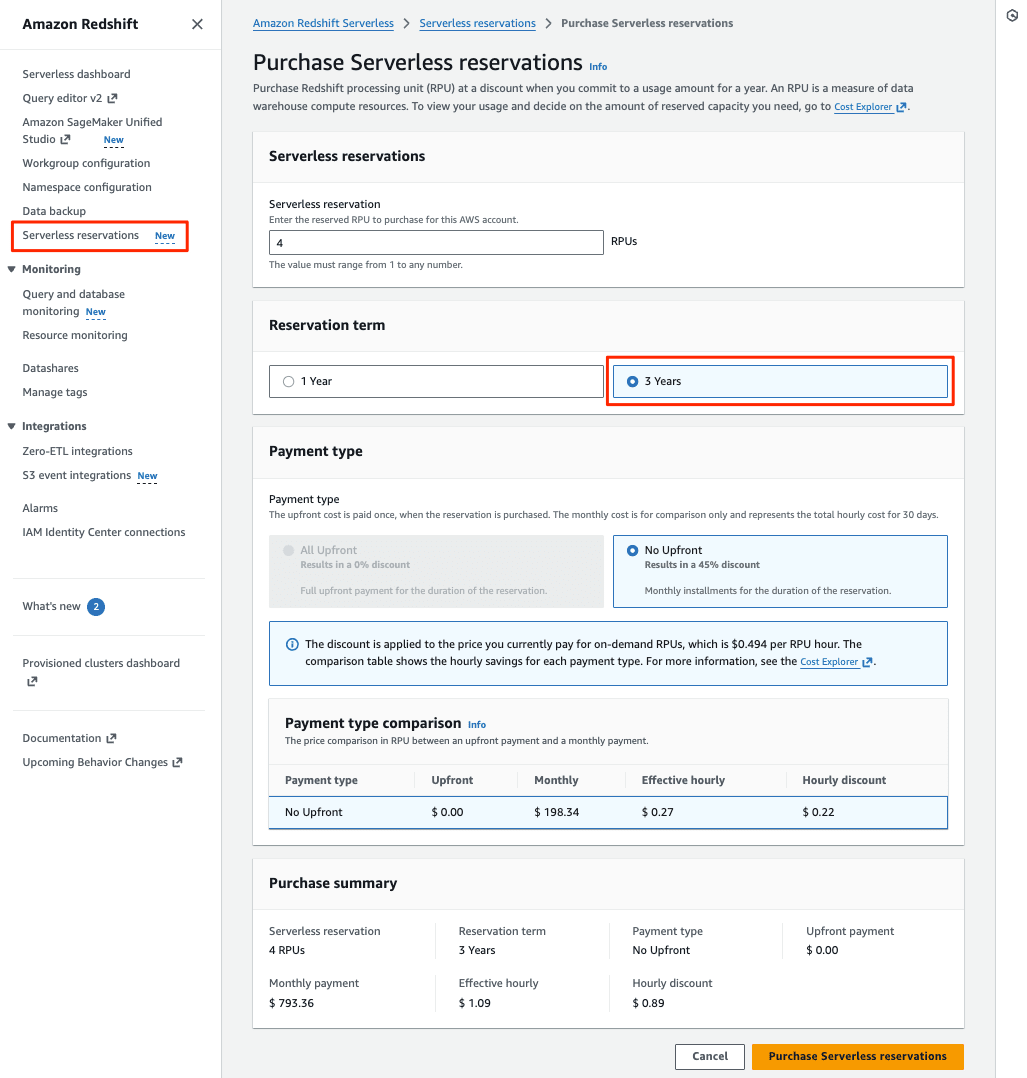Collapse the Integrations section in the sidebar

click(x=10, y=425)
